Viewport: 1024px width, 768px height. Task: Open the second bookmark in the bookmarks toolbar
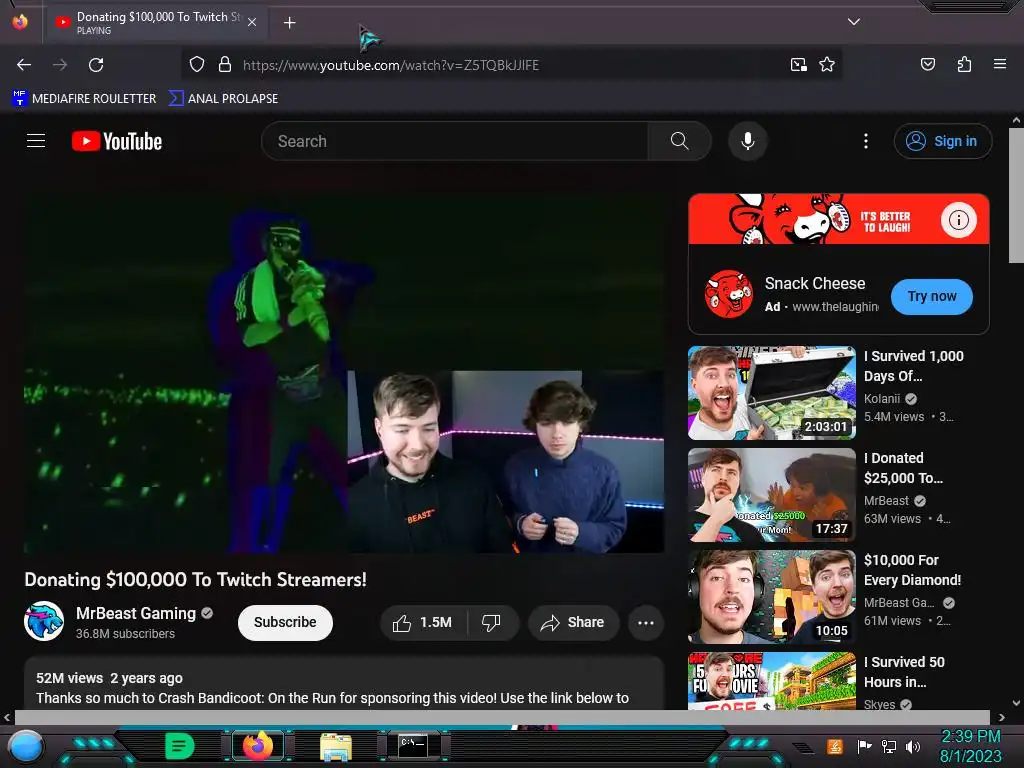(223, 99)
